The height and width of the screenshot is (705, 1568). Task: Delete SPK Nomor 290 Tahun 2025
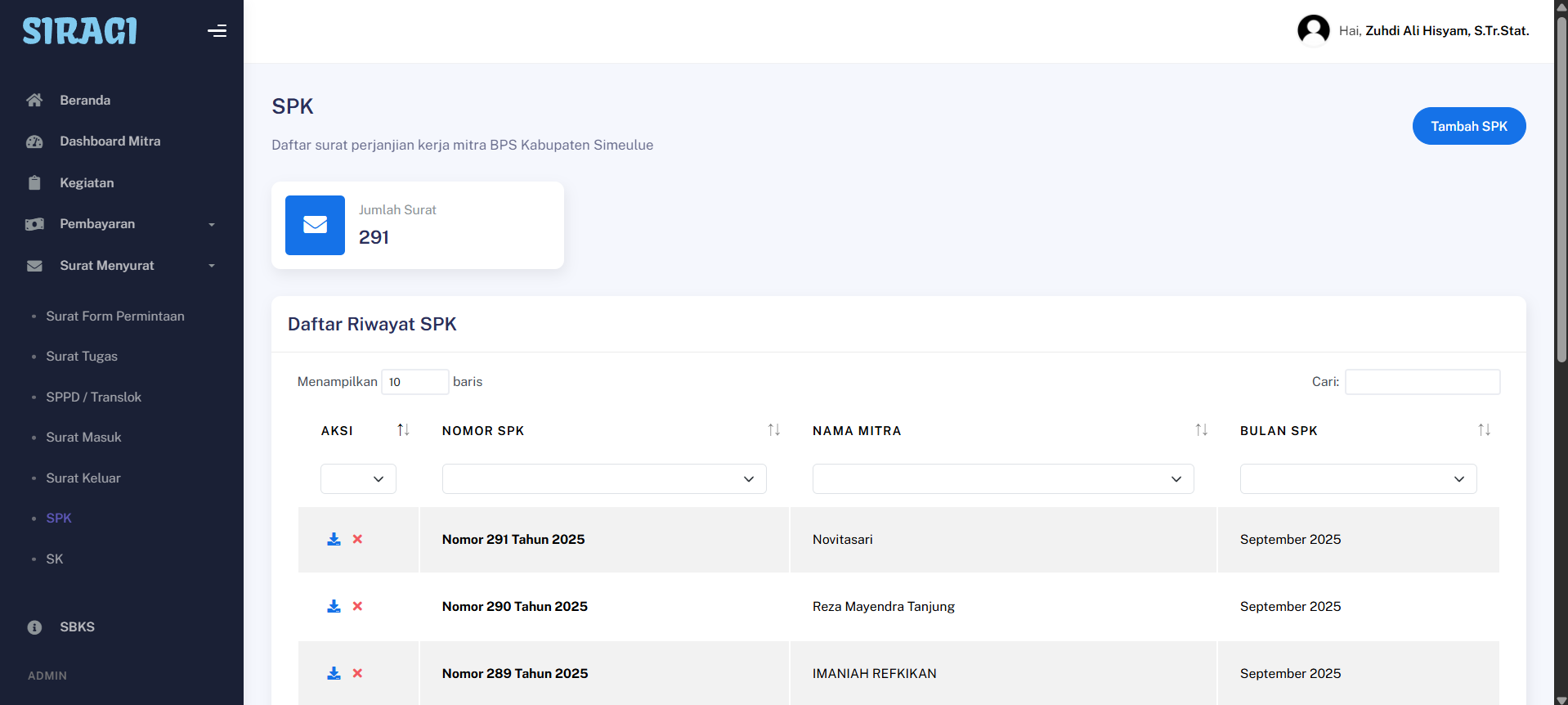[x=357, y=606]
